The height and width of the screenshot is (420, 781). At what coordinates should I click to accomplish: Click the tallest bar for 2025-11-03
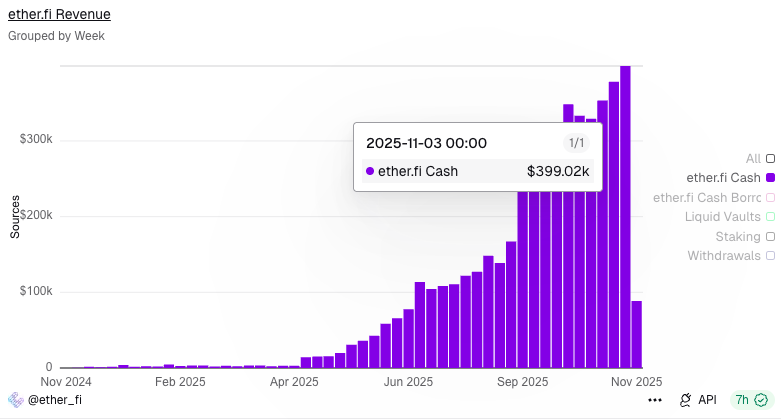[625, 250]
